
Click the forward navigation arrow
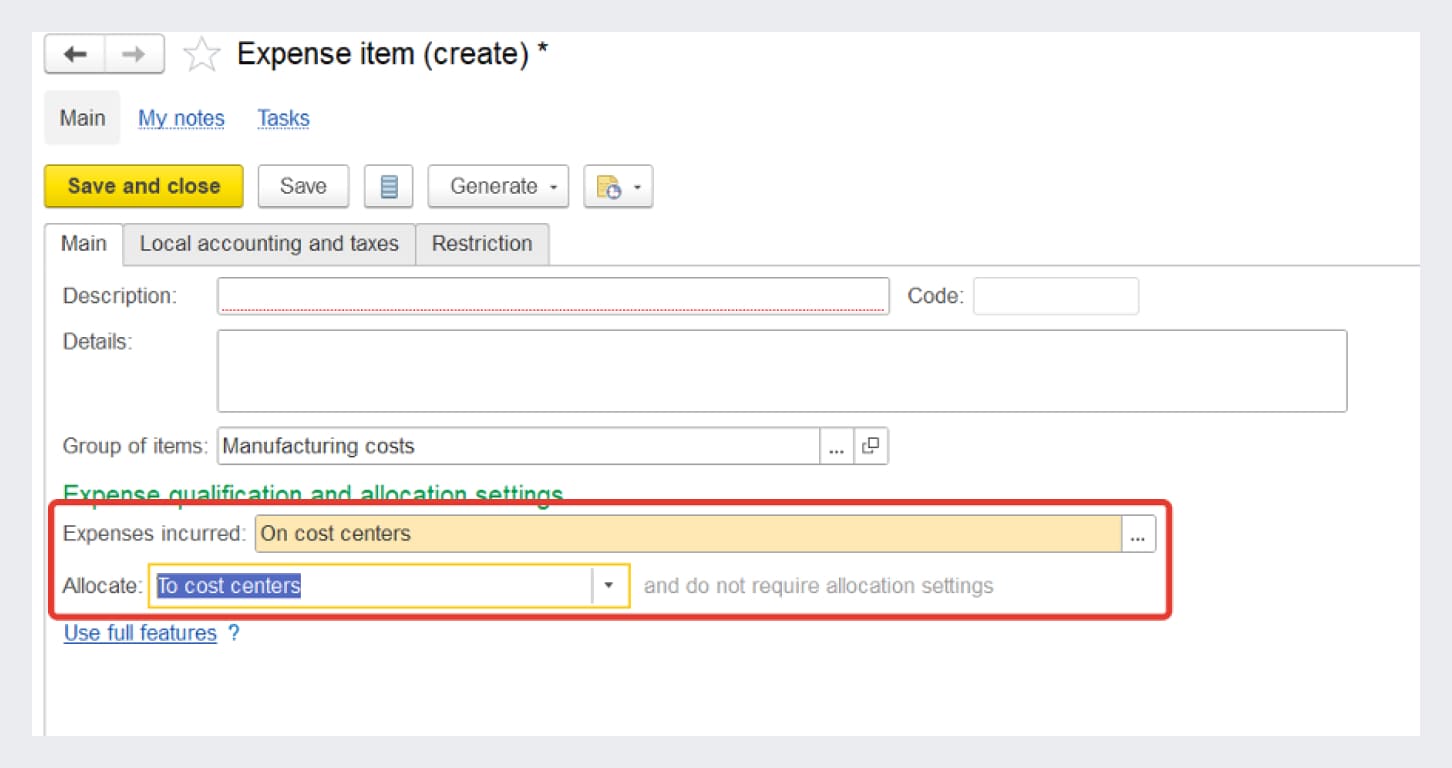(x=134, y=55)
